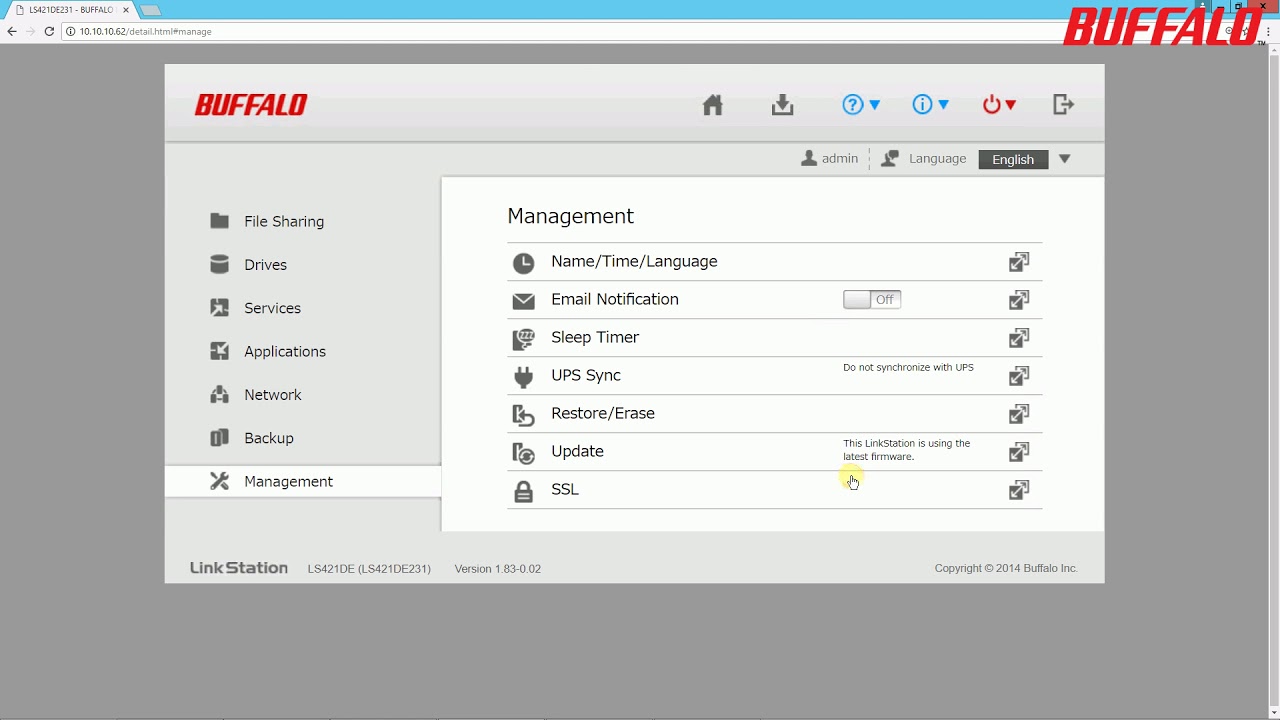Open UPS Sync settings icon
The width and height of the screenshot is (1280, 720).
tap(1019, 376)
